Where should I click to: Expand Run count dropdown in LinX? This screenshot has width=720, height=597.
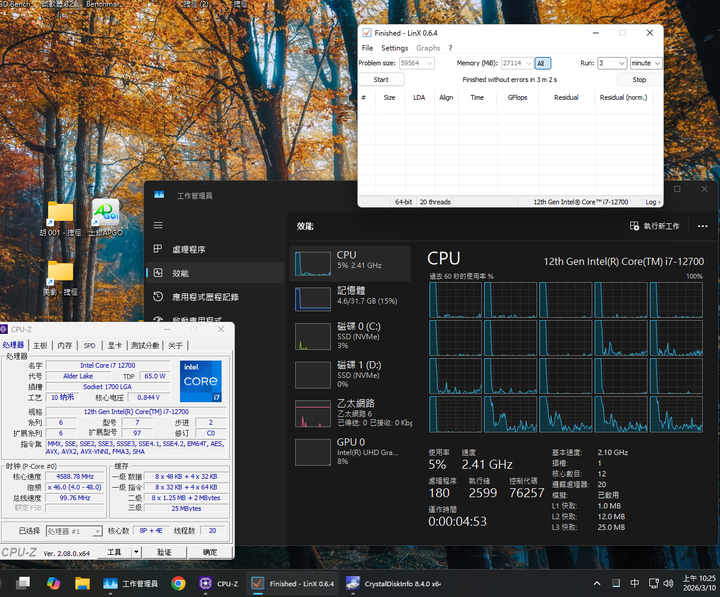pyautogui.click(x=622, y=63)
